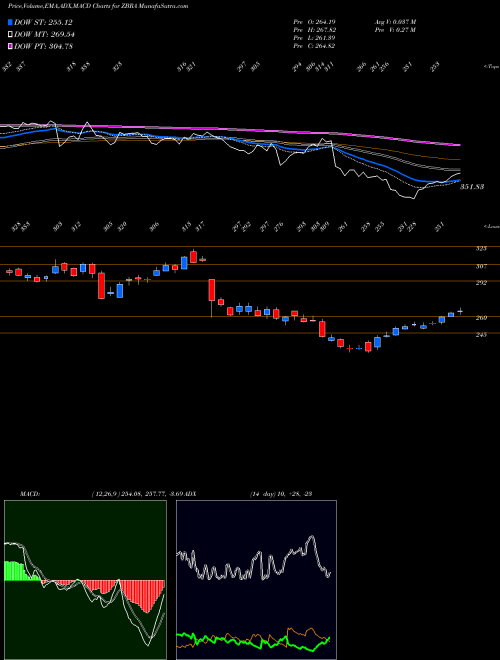Click the '<Lows' label on the right
The image size is (500, 660).
tap(491, 226)
